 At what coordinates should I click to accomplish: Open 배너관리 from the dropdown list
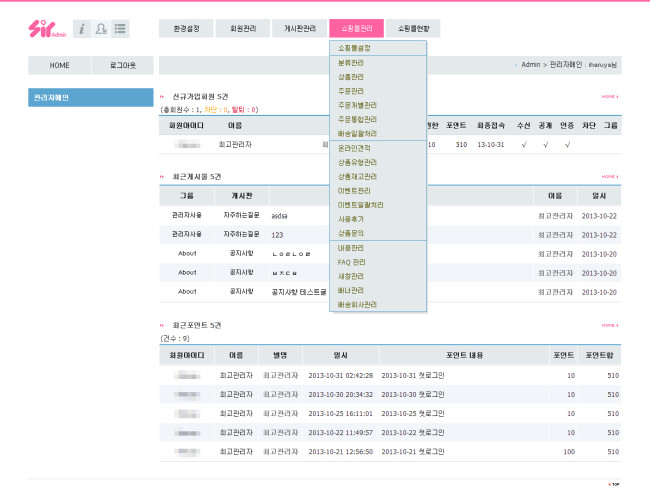[x=352, y=290]
